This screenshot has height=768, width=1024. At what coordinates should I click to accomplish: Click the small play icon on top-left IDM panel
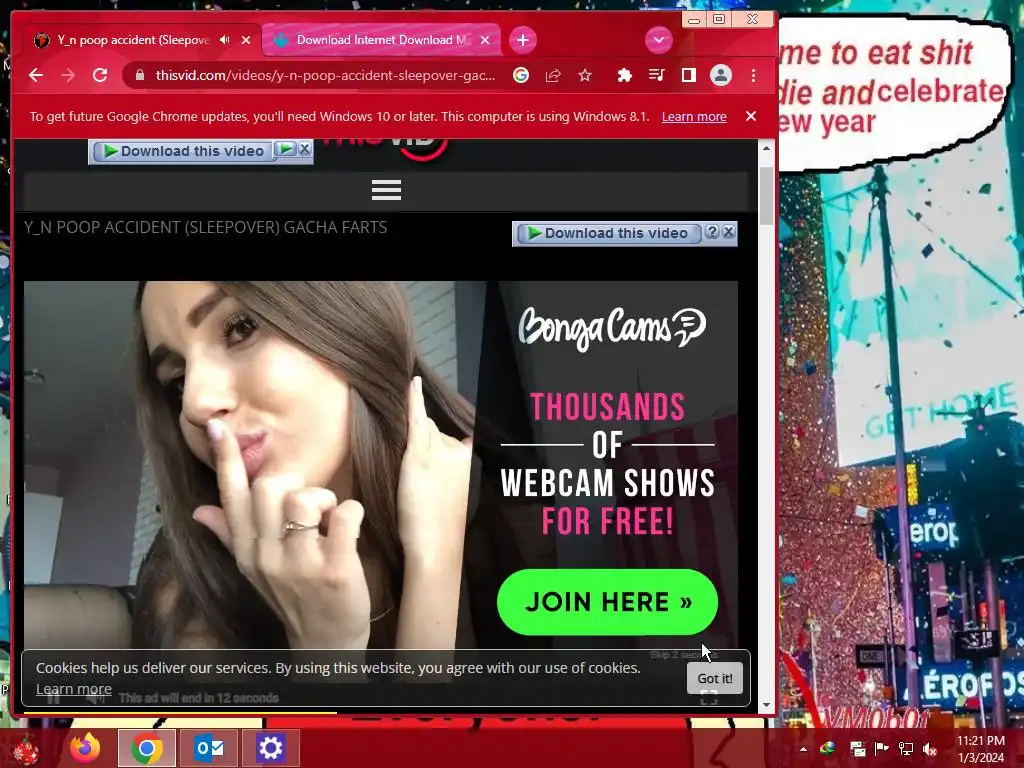[285, 149]
